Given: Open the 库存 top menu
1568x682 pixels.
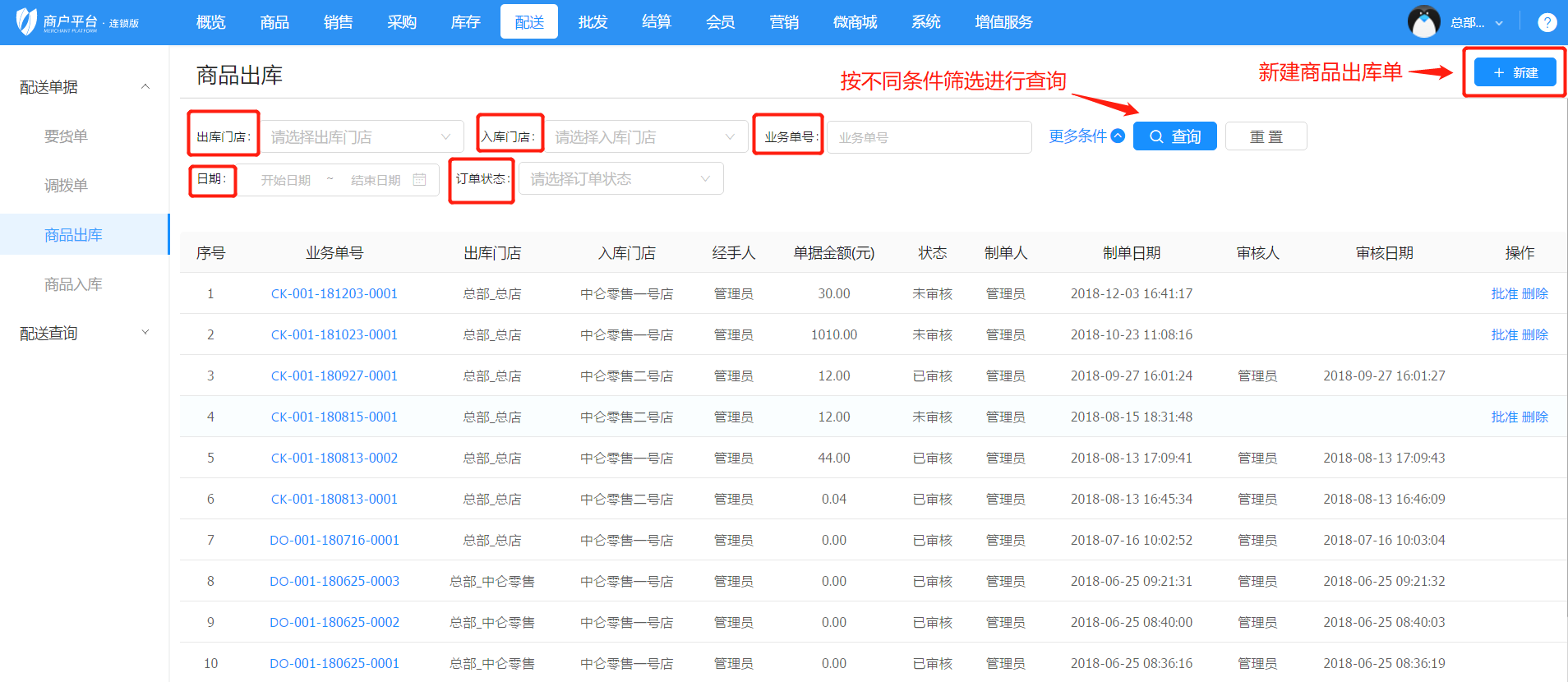Looking at the screenshot, I should (x=465, y=22).
